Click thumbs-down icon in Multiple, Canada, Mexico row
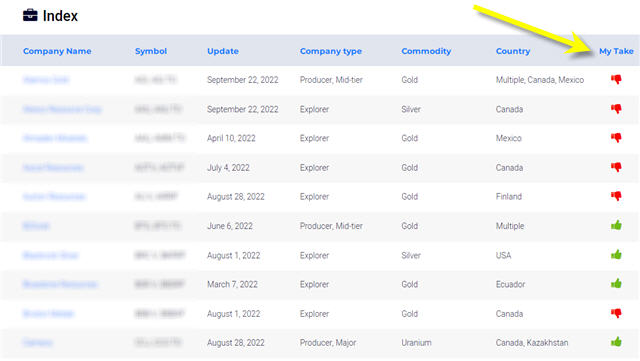Image resolution: width=640 pixels, height=361 pixels. click(616, 79)
